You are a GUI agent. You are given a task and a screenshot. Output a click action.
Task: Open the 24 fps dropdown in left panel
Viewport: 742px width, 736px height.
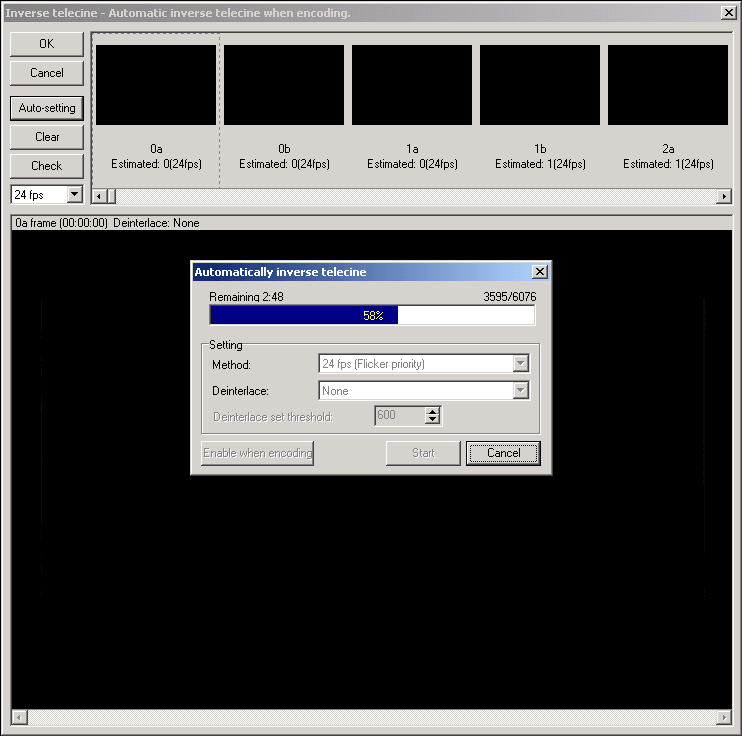(75, 194)
